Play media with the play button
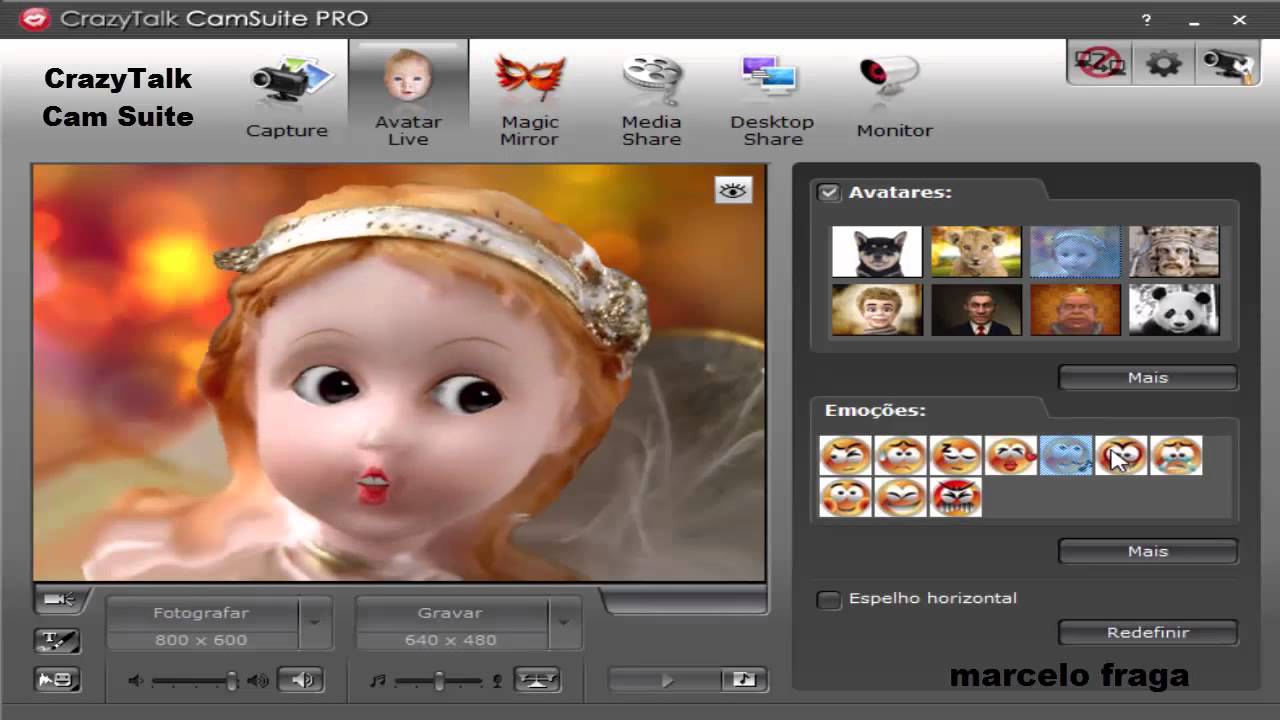The image size is (1280, 720). click(666, 680)
